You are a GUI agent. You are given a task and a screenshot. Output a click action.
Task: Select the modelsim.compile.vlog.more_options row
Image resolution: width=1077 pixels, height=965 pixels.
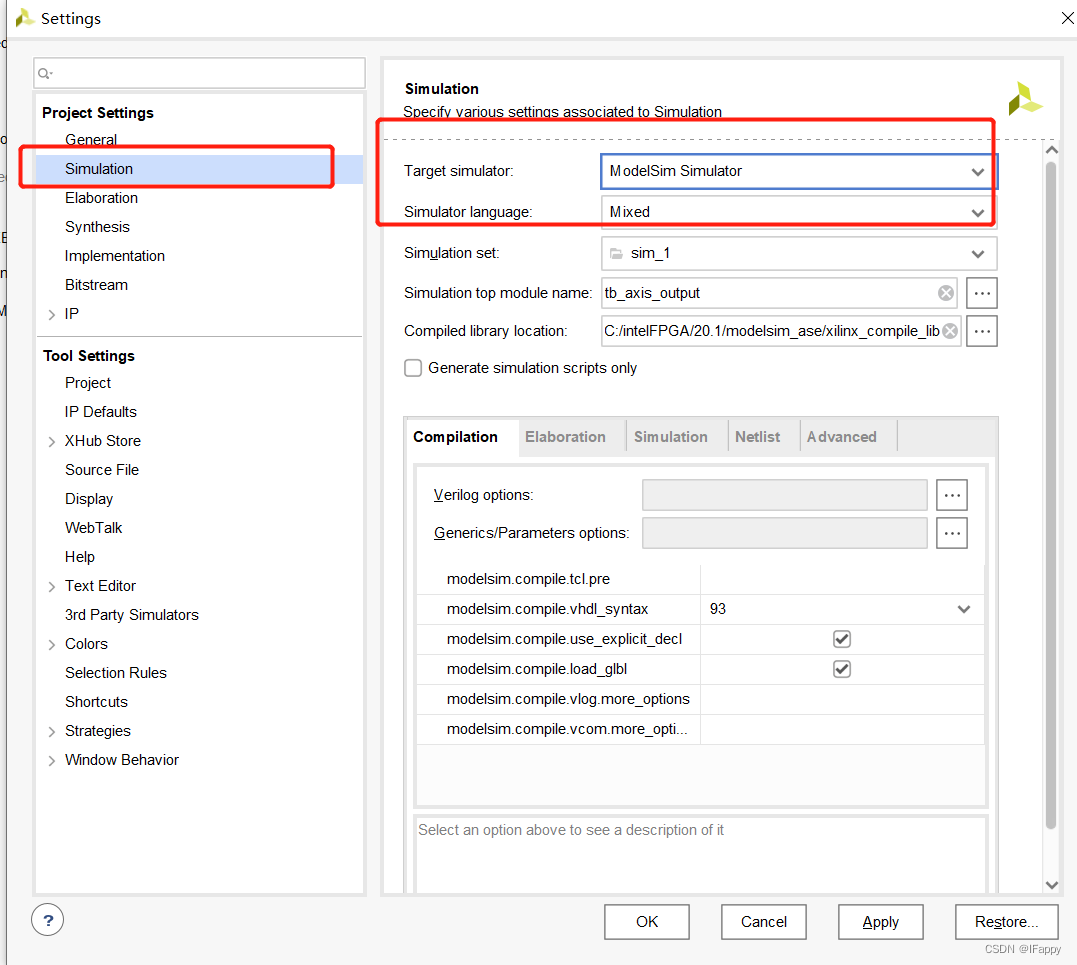700,699
